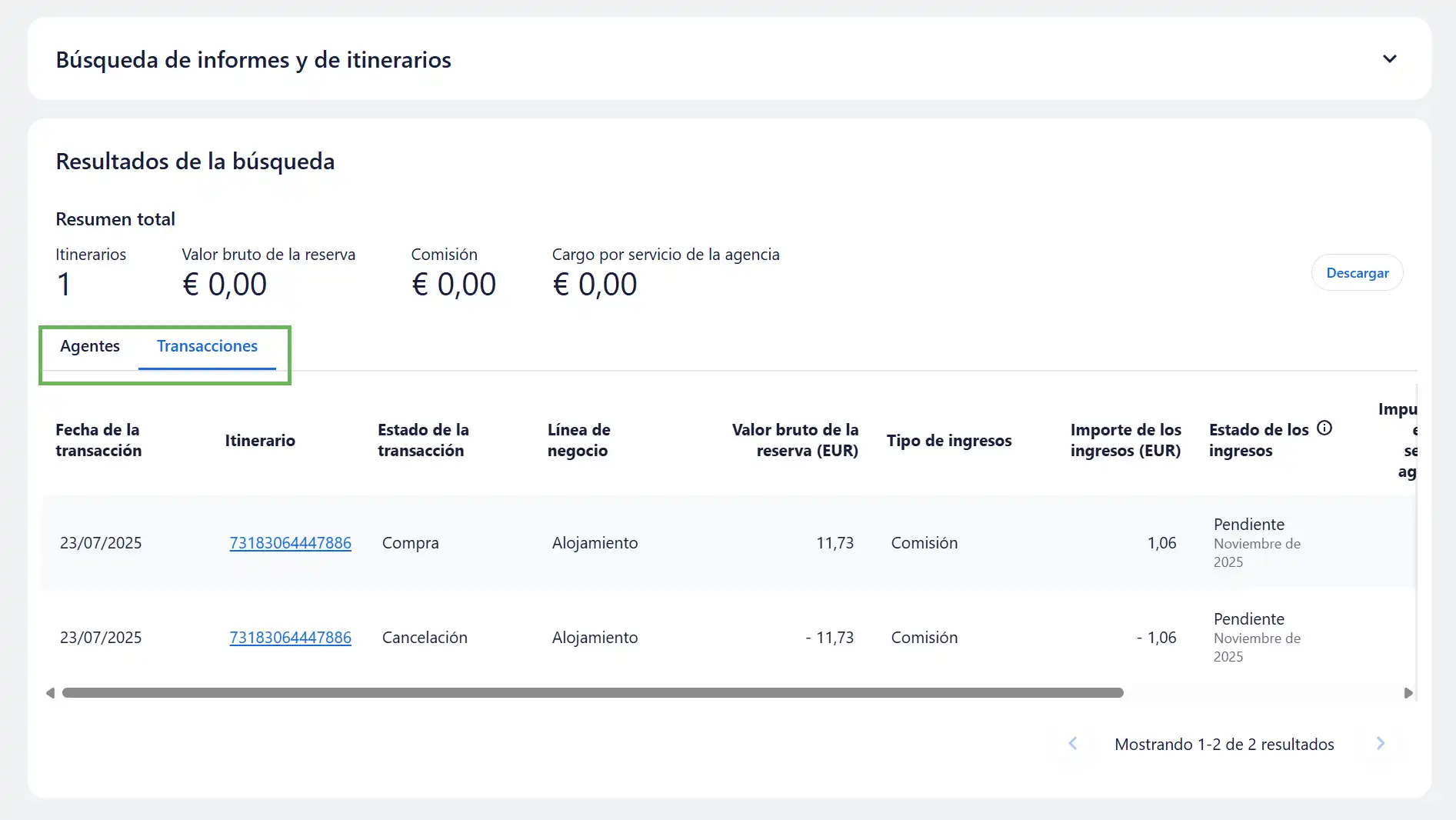Screen dimensions: 1456x820
Task: Click the Línea de negocio column header
Action: (x=578, y=440)
